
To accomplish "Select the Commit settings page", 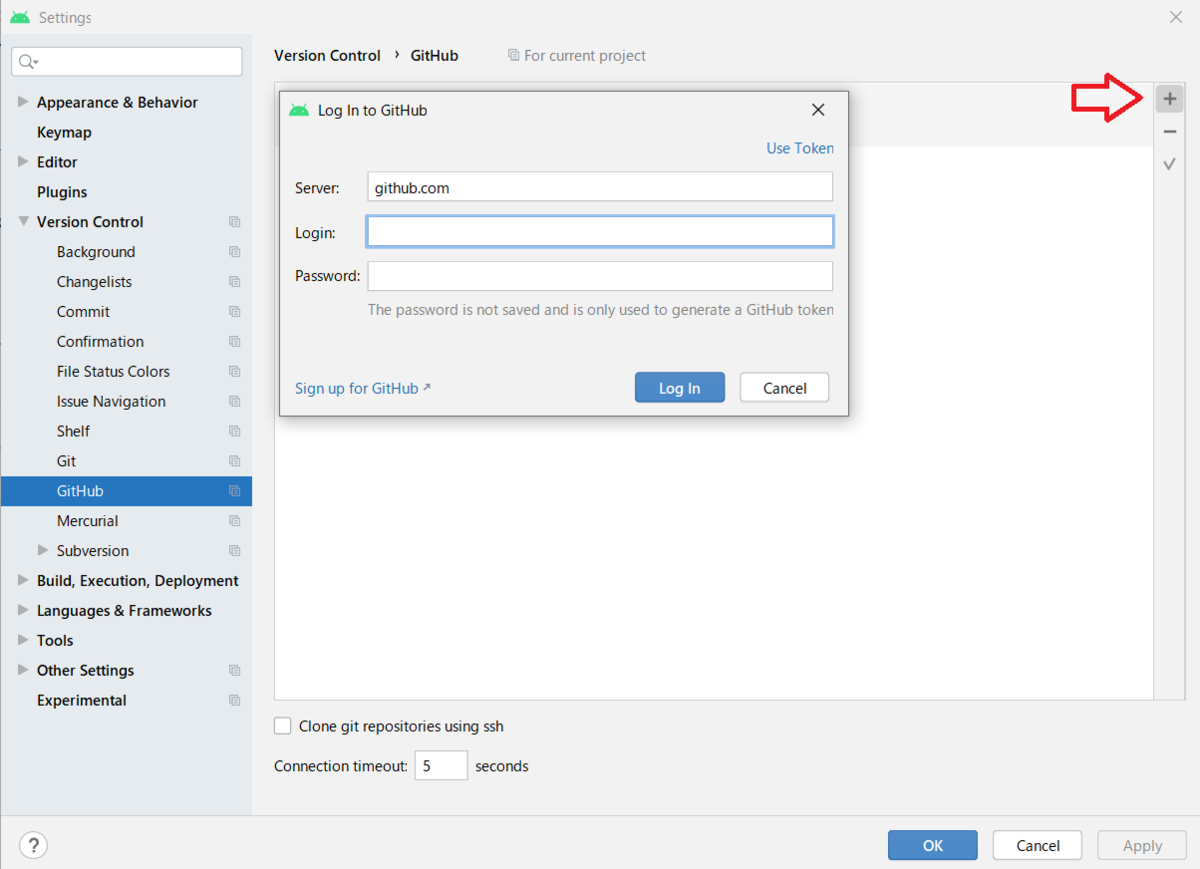I will coord(83,312).
